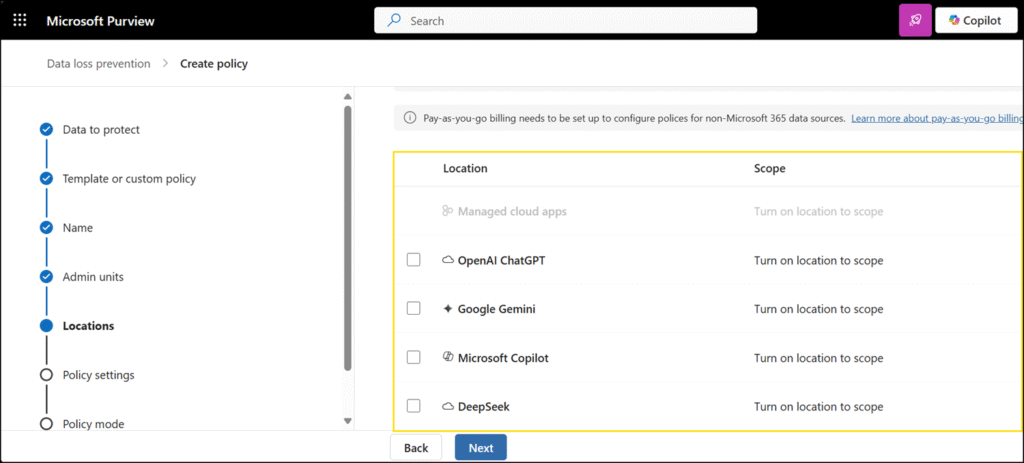Check the Google Gemini location box
Viewport: 1024px width, 463px height.
(414, 309)
